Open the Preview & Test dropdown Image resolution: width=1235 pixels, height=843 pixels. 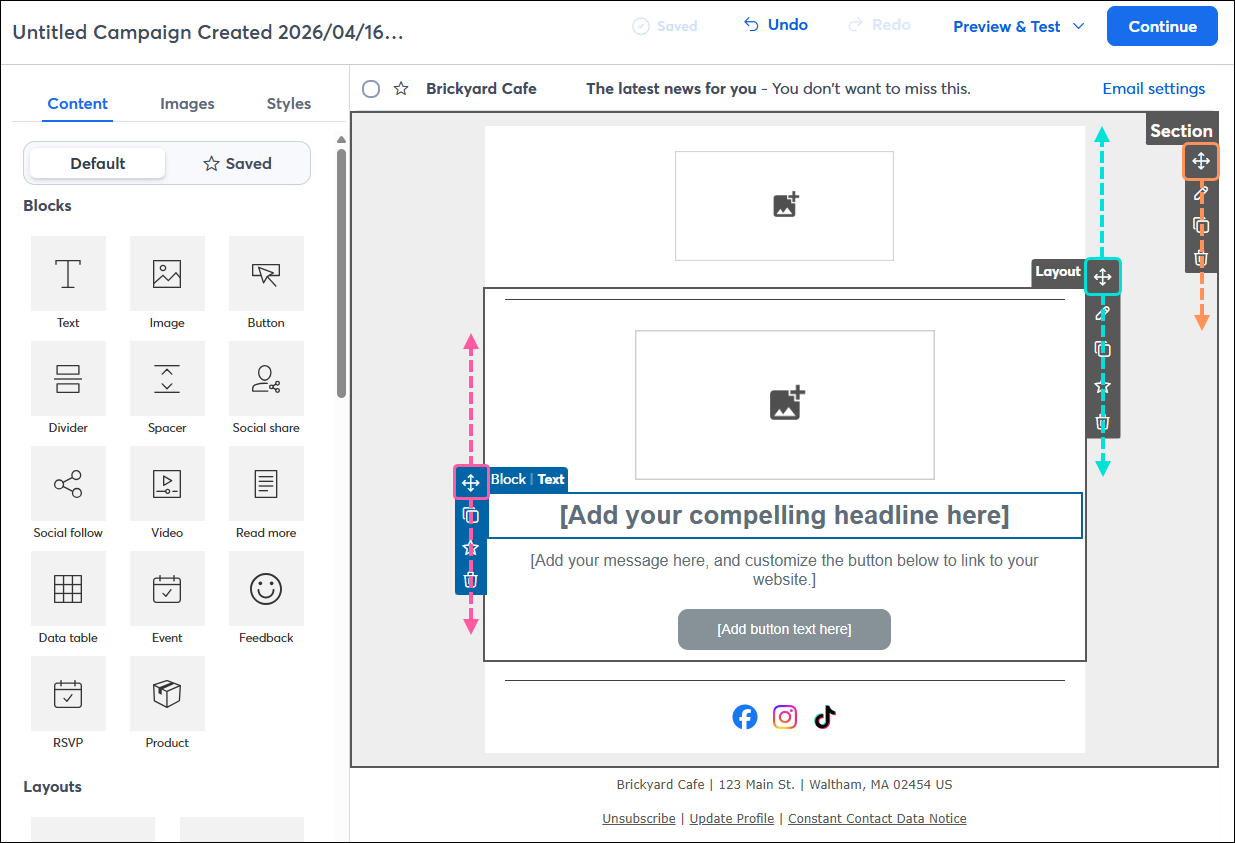pos(1018,26)
